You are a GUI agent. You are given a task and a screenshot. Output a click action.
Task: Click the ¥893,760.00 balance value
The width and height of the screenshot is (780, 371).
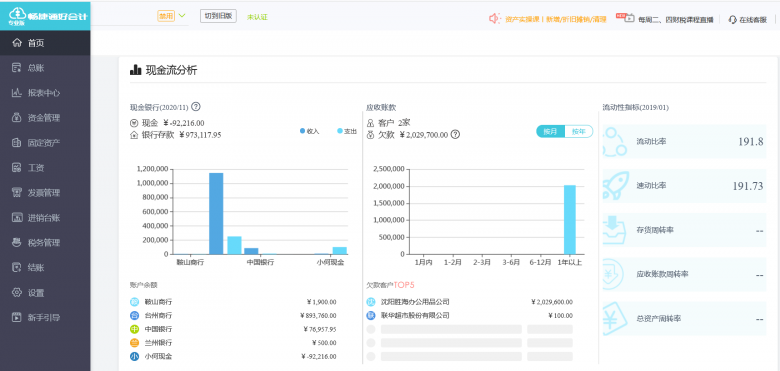[318, 315]
